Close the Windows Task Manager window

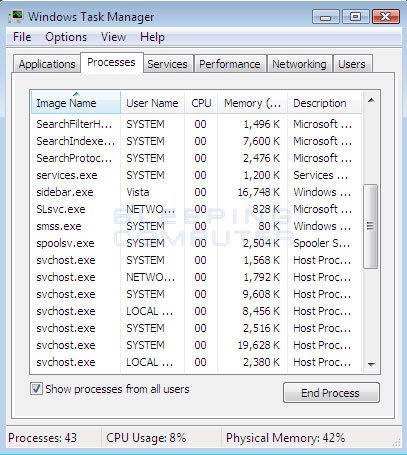(x=386, y=17)
